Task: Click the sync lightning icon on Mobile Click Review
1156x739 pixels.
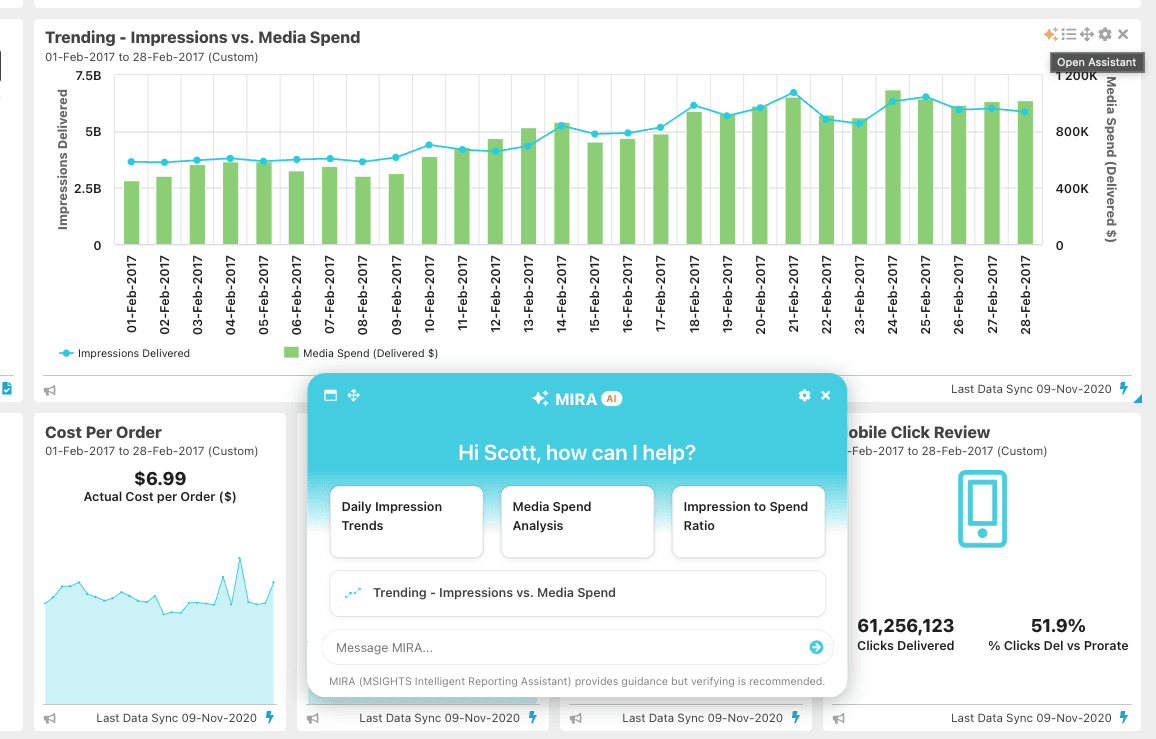Action: click(x=1124, y=717)
